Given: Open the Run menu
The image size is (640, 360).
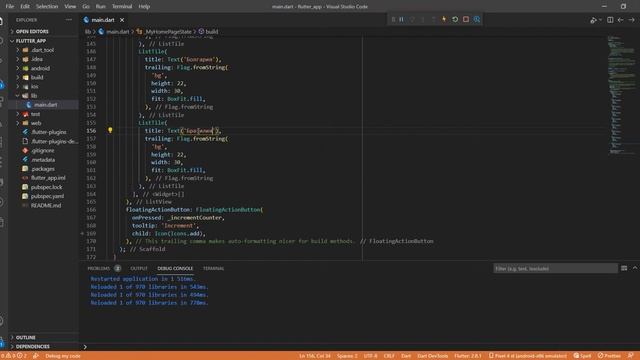Looking at the screenshot, I should [100, 7].
